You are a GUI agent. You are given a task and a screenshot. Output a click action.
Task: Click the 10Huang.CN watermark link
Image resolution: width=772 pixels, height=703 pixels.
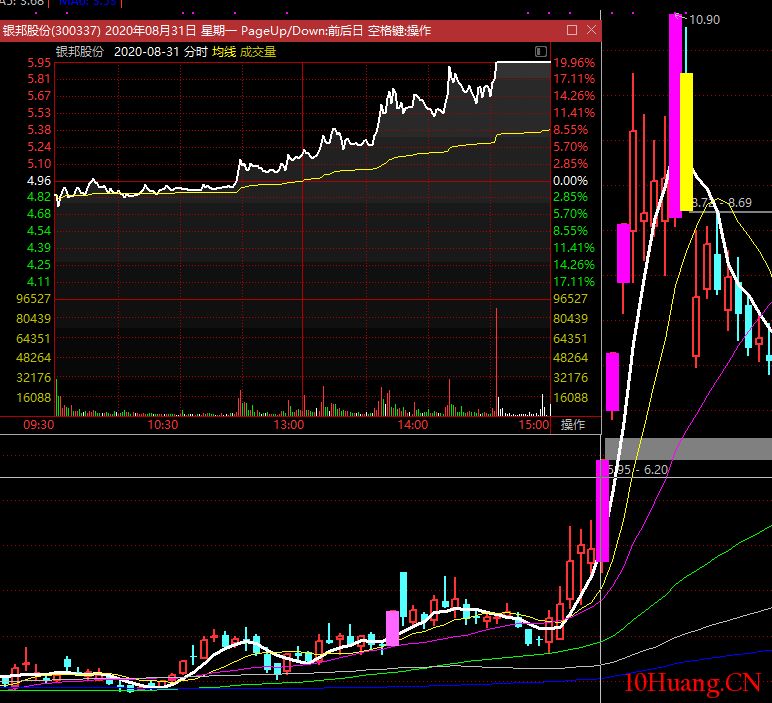[x=692, y=684]
